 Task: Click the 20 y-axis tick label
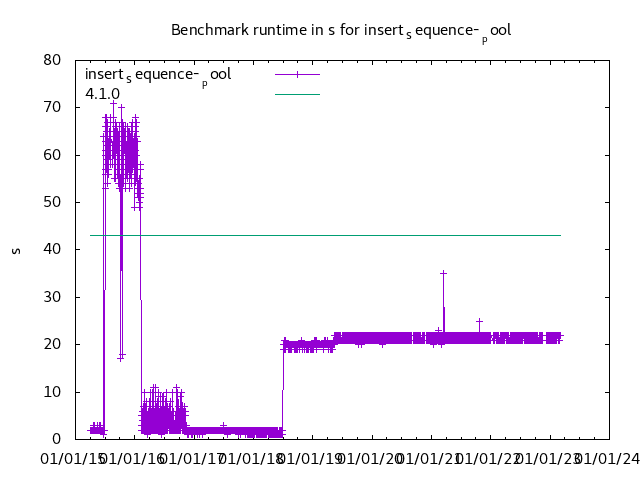click(52, 344)
